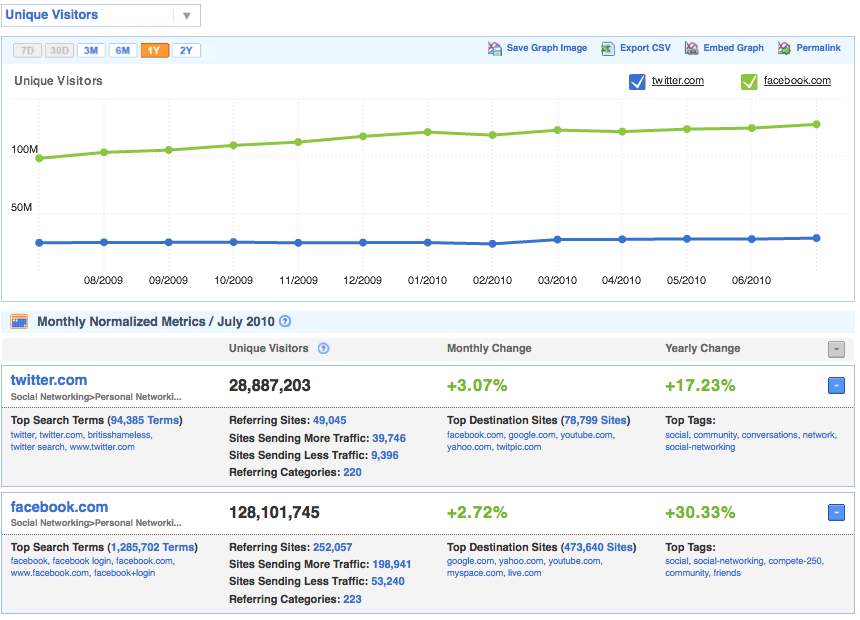Open myspace.com destination site link
The image size is (860, 620).
pyautogui.click(x=475, y=573)
